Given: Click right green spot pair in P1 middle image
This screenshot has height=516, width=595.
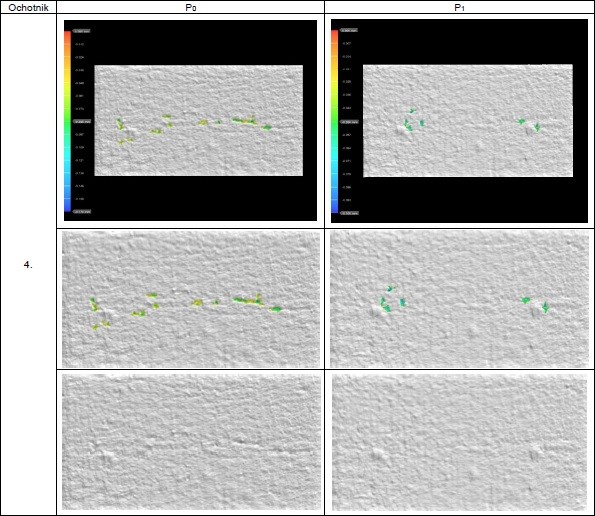Looking at the screenshot, I should [535, 305].
